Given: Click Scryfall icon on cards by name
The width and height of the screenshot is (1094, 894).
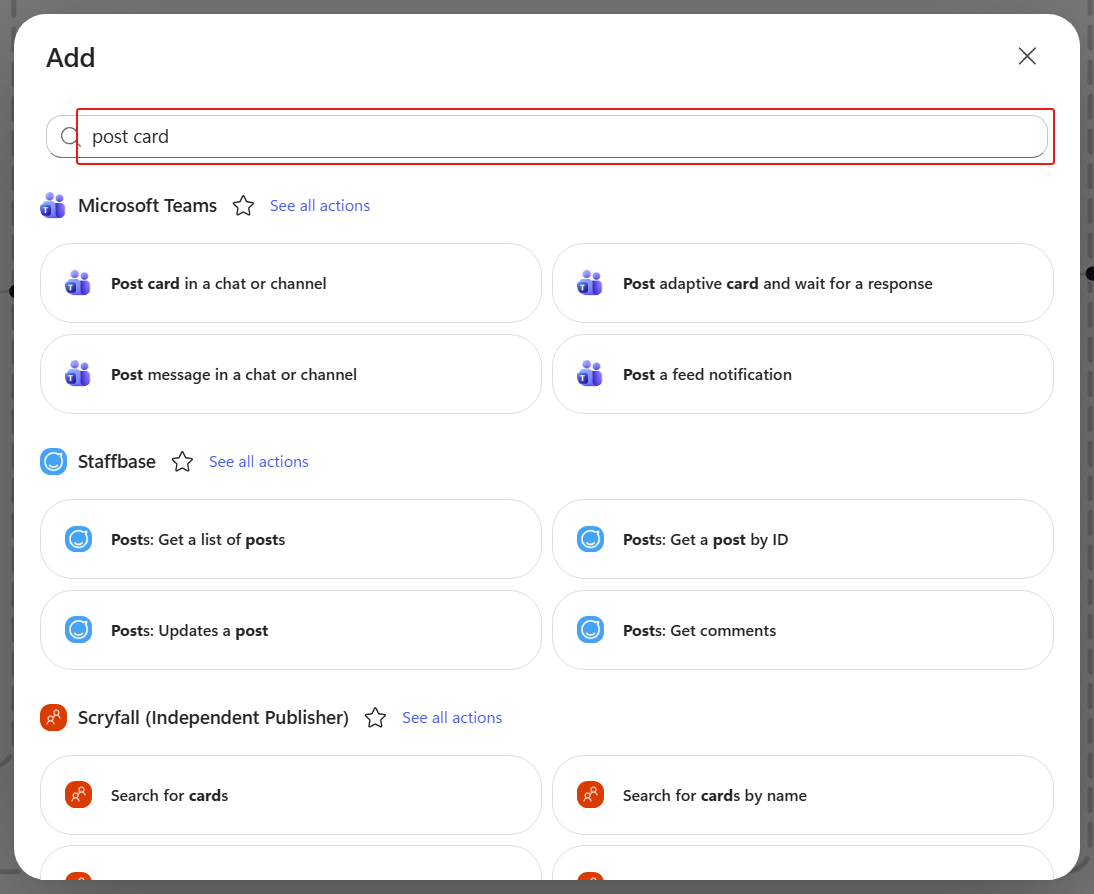Looking at the screenshot, I should pyautogui.click(x=590, y=796).
